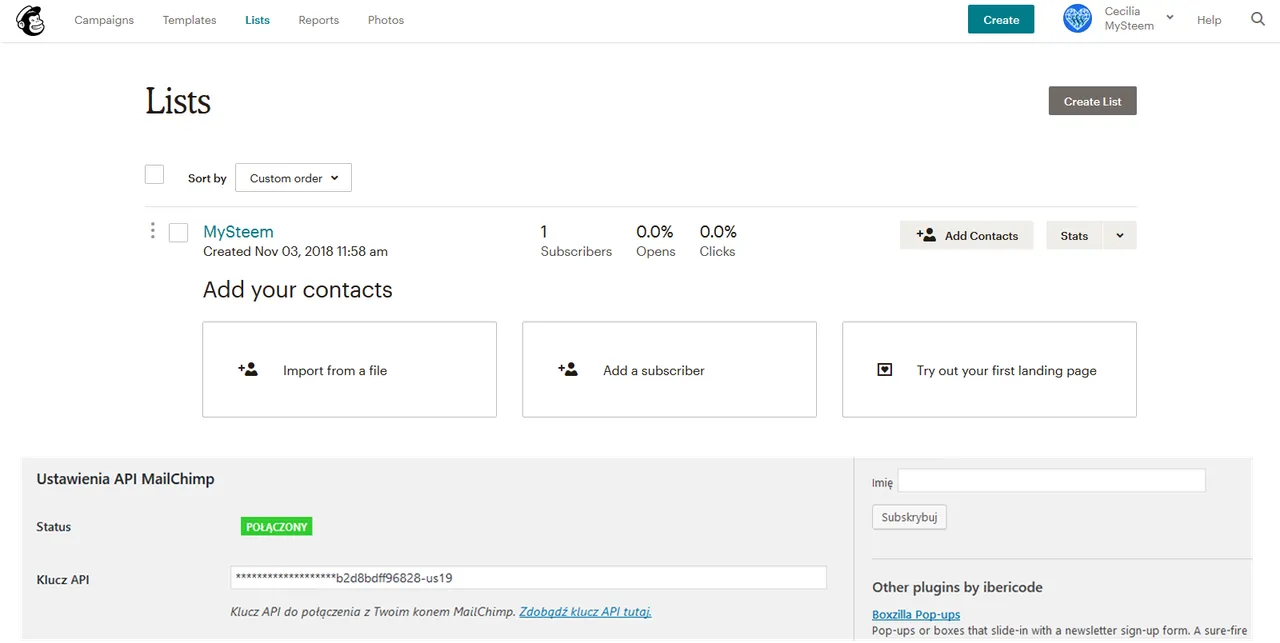The image size is (1280, 643).
Task: Click the Stats button for MySteem
Action: point(1074,235)
